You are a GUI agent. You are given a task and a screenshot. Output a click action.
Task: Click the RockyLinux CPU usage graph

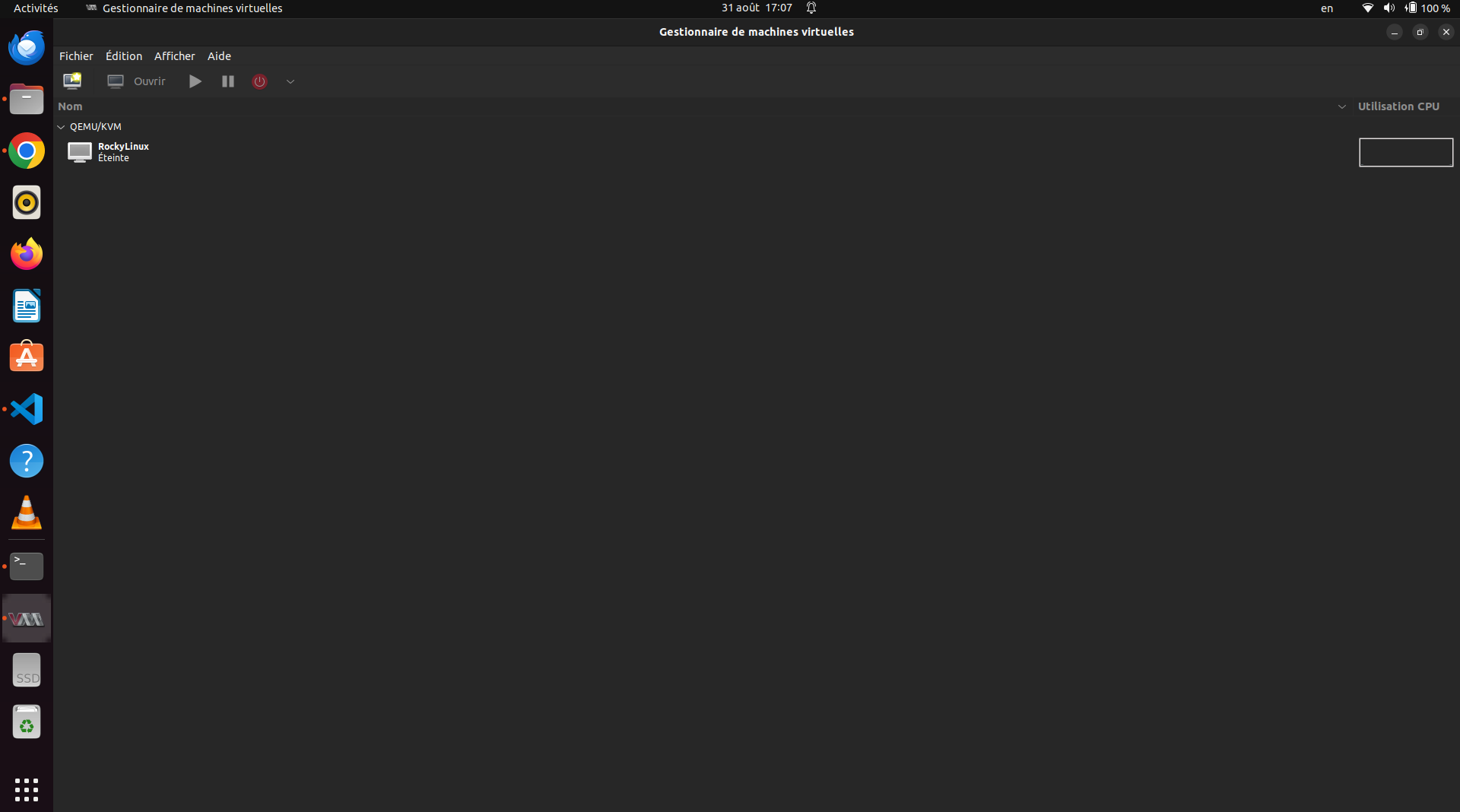(x=1406, y=152)
